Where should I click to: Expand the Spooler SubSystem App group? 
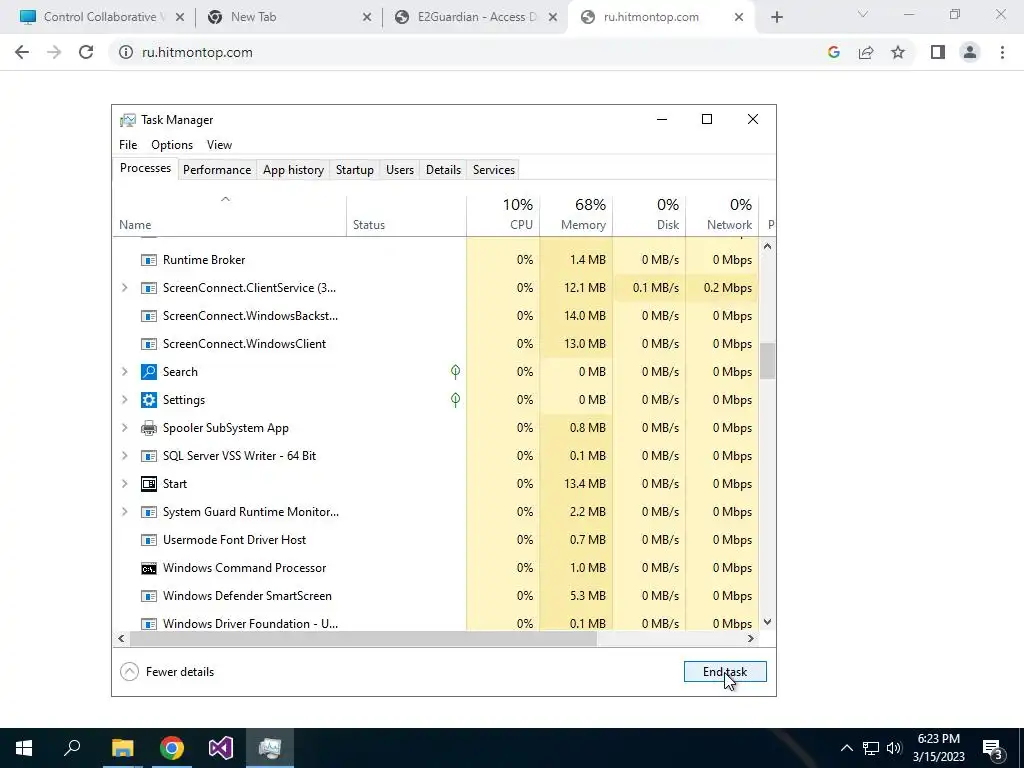(125, 428)
